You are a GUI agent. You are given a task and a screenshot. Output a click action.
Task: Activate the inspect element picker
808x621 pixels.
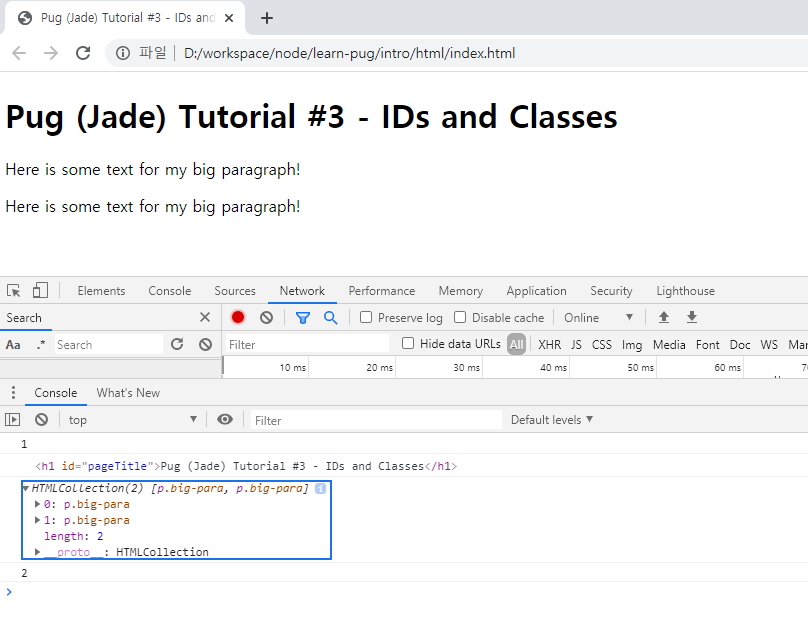[x=14, y=291]
